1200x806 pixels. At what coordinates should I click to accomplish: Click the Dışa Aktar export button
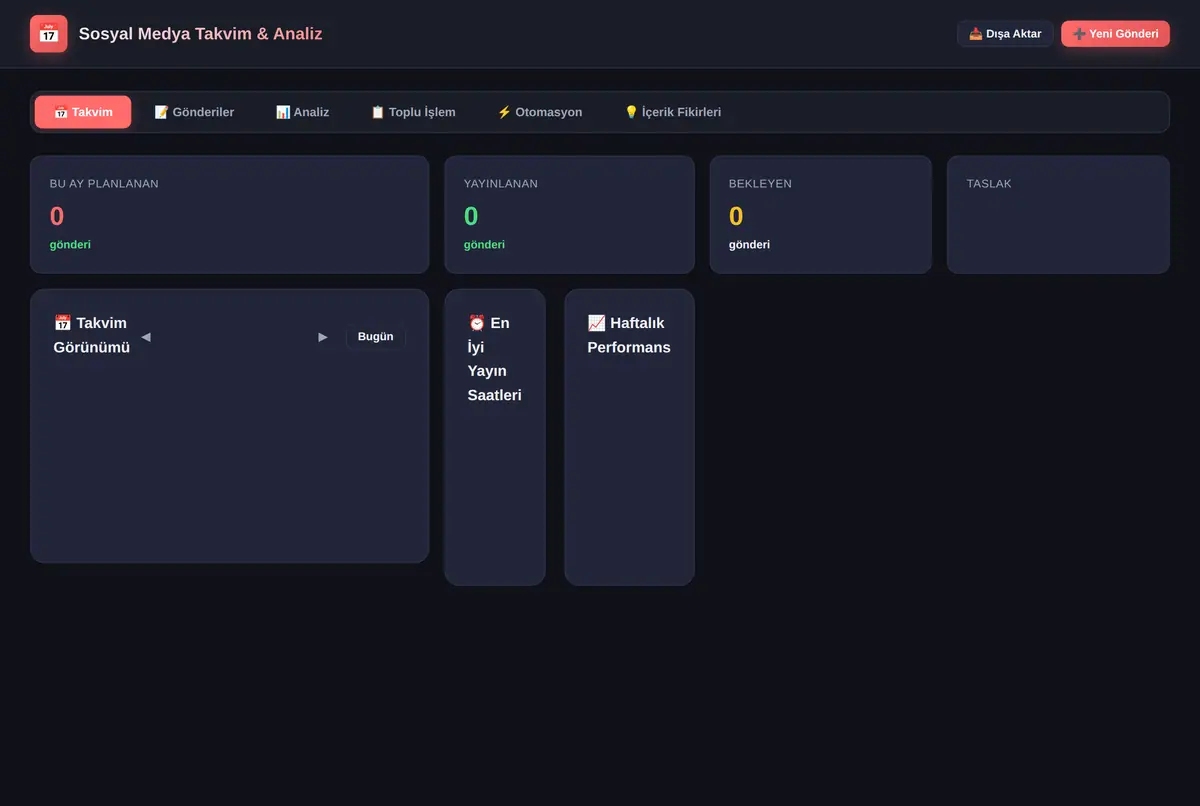click(1005, 34)
